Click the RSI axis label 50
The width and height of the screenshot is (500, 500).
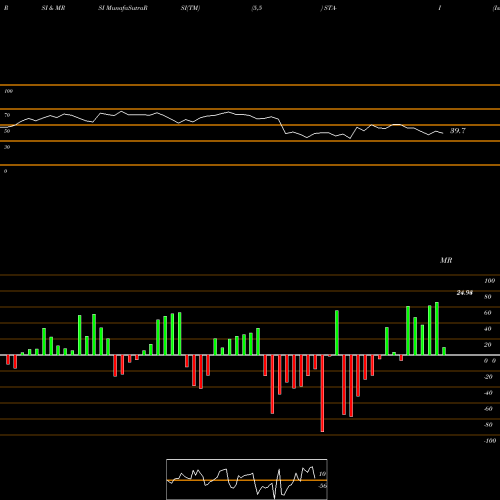click(x=7, y=131)
